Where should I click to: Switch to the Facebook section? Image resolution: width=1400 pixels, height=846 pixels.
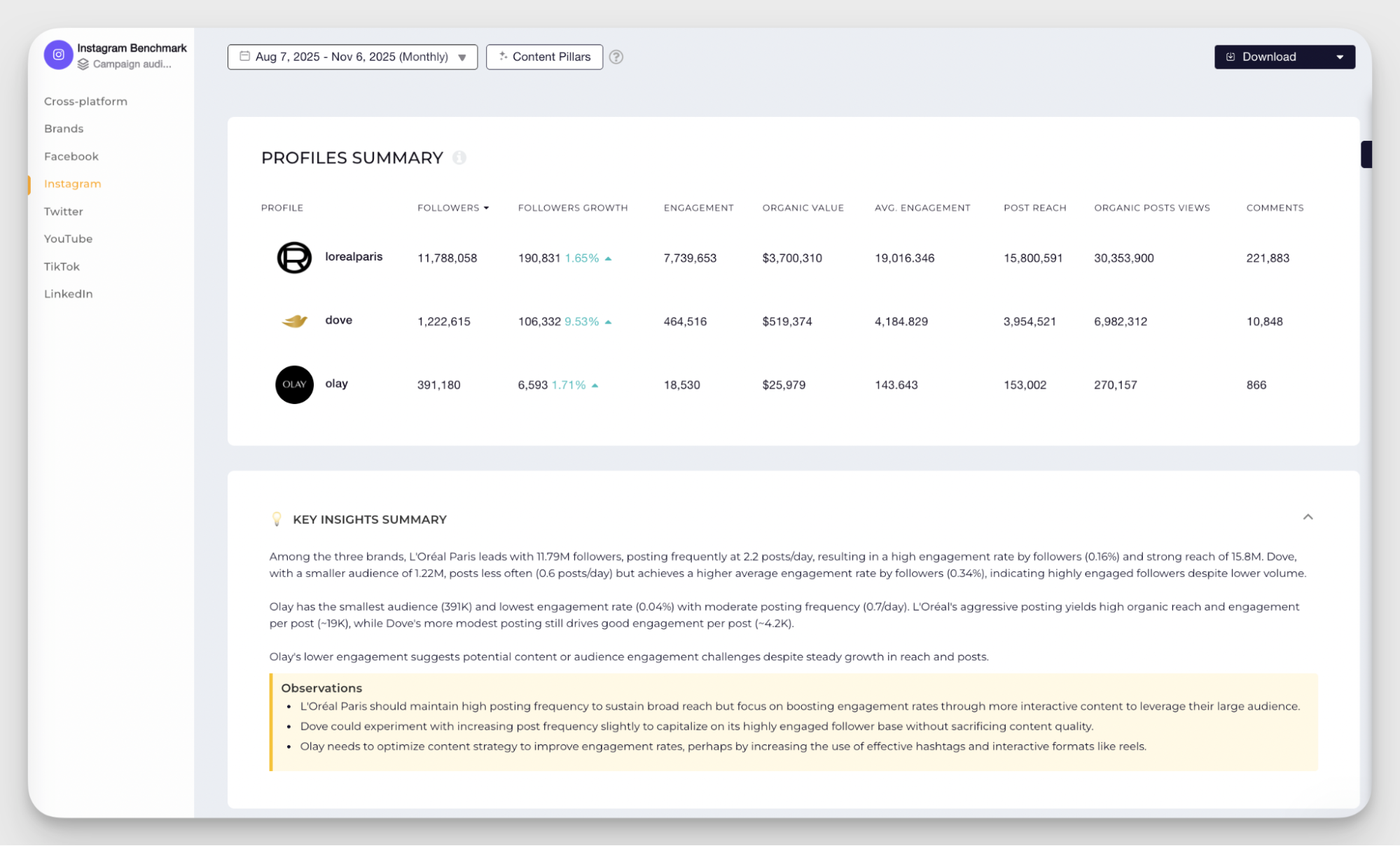point(71,156)
